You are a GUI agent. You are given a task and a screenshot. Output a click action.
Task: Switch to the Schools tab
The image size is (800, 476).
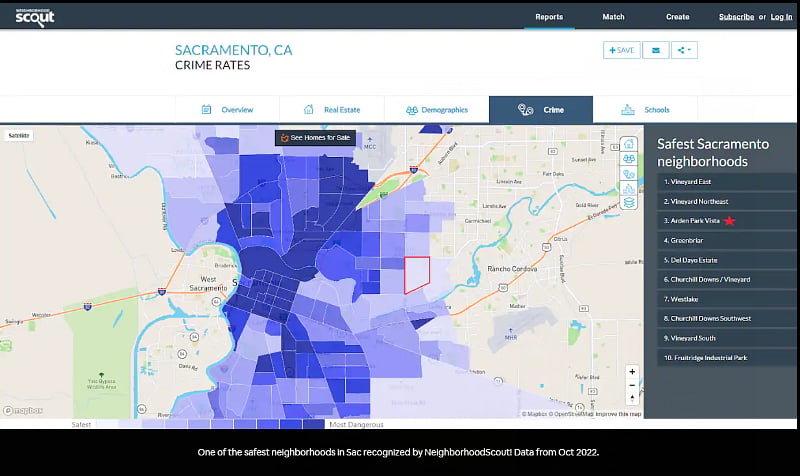coord(645,110)
